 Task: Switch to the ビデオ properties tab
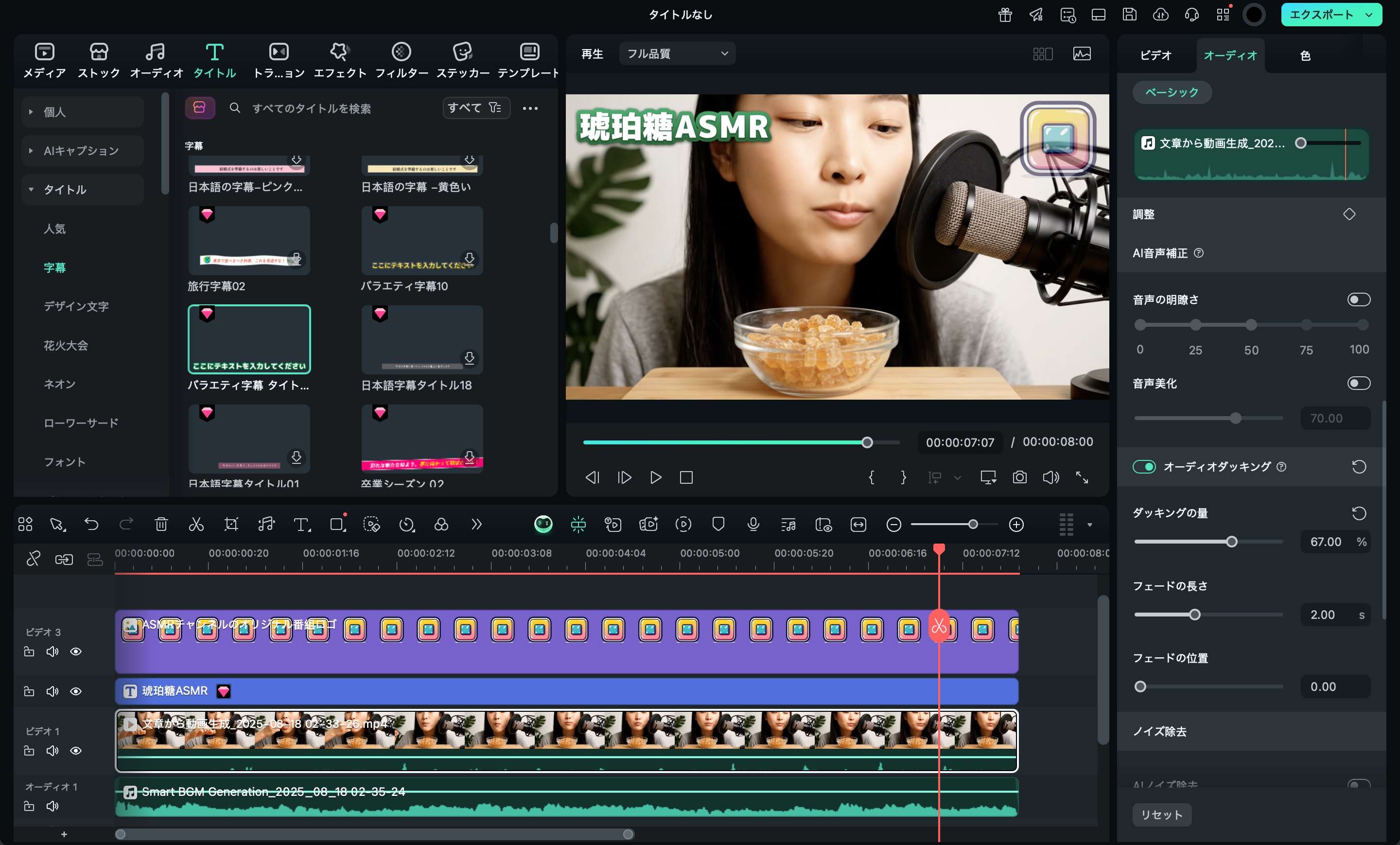point(1155,55)
